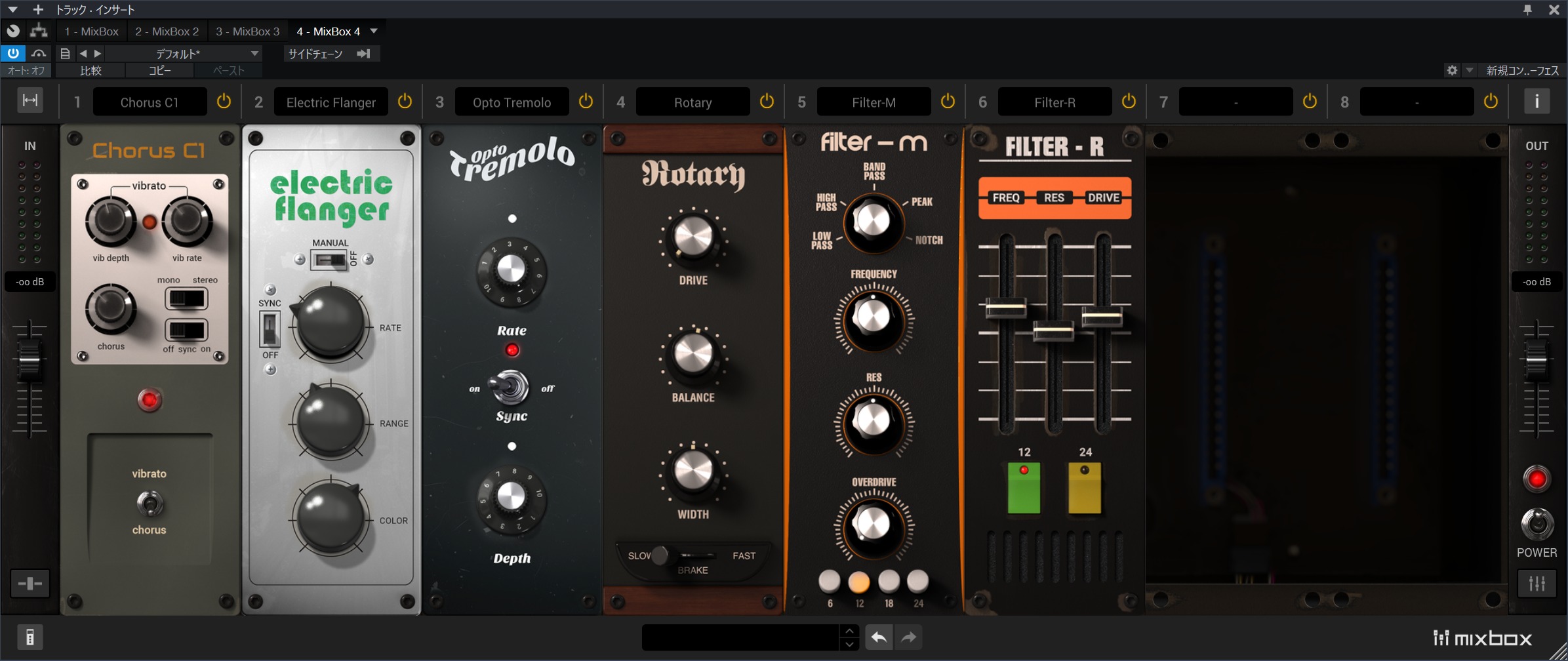Click the オート:オフ automation button
The width and height of the screenshot is (1568, 661).
[x=26, y=70]
